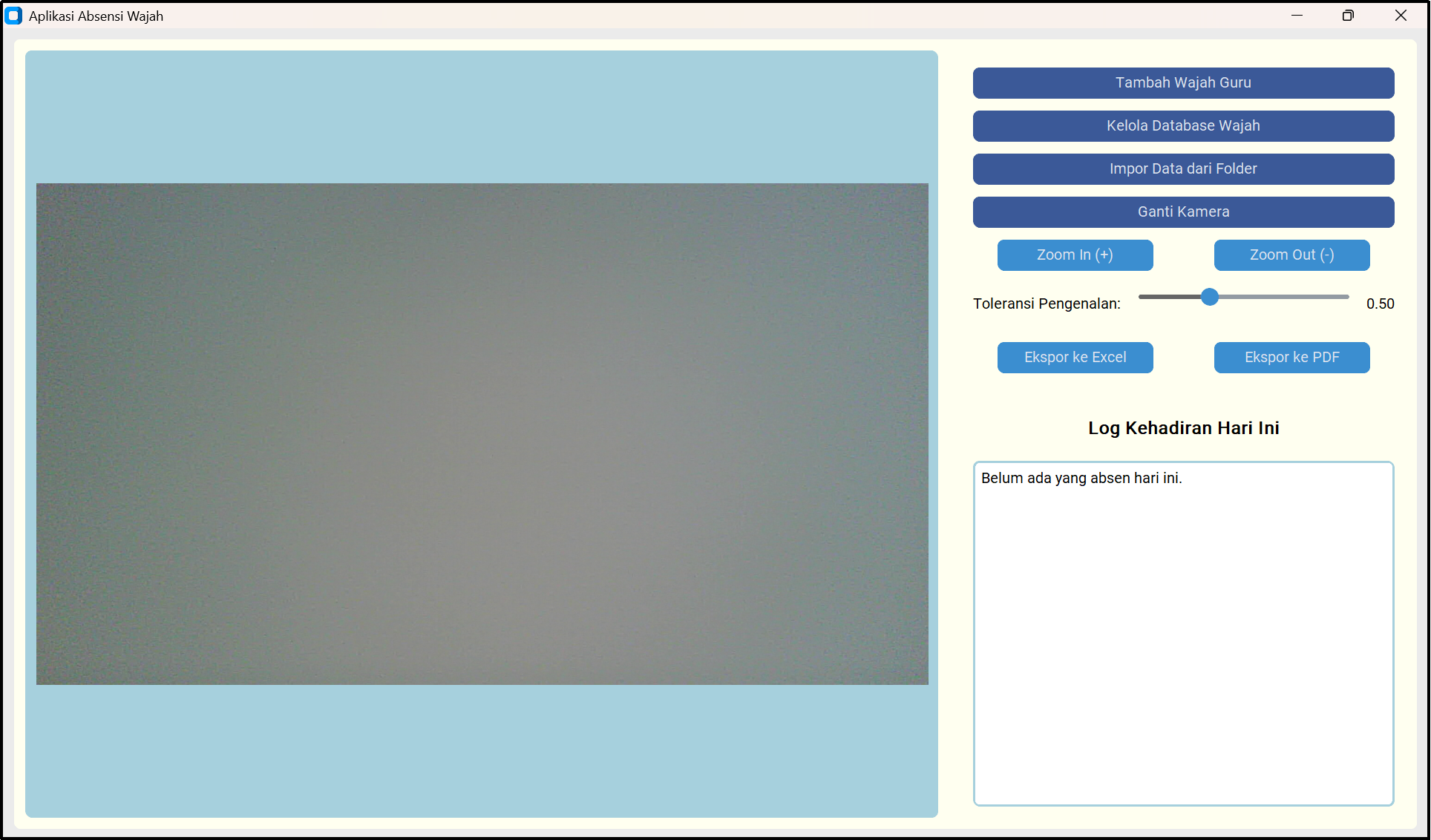Click the Toleransi Pengenalan label
Screen dimensions: 1431x840
[1047, 303]
